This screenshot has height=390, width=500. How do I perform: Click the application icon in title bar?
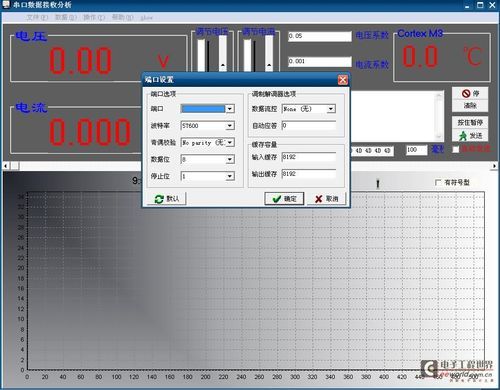[x=6, y=4]
